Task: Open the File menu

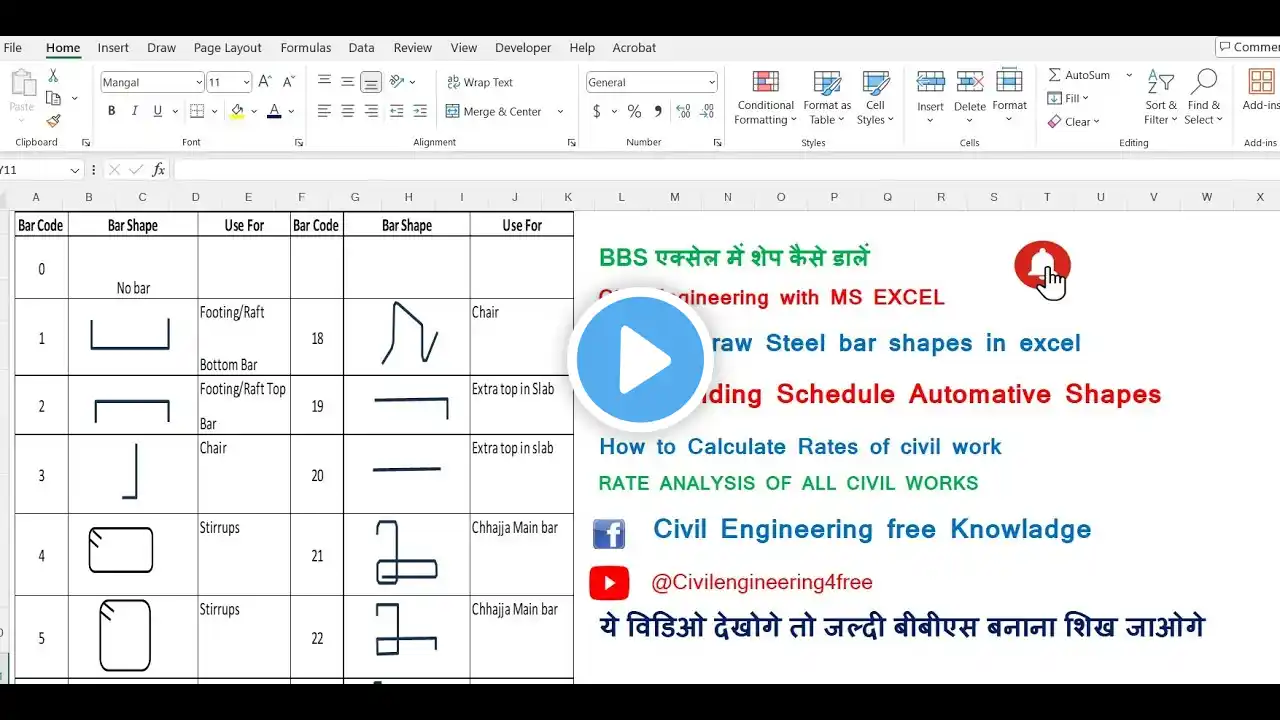Action: (x=12, y=47)
